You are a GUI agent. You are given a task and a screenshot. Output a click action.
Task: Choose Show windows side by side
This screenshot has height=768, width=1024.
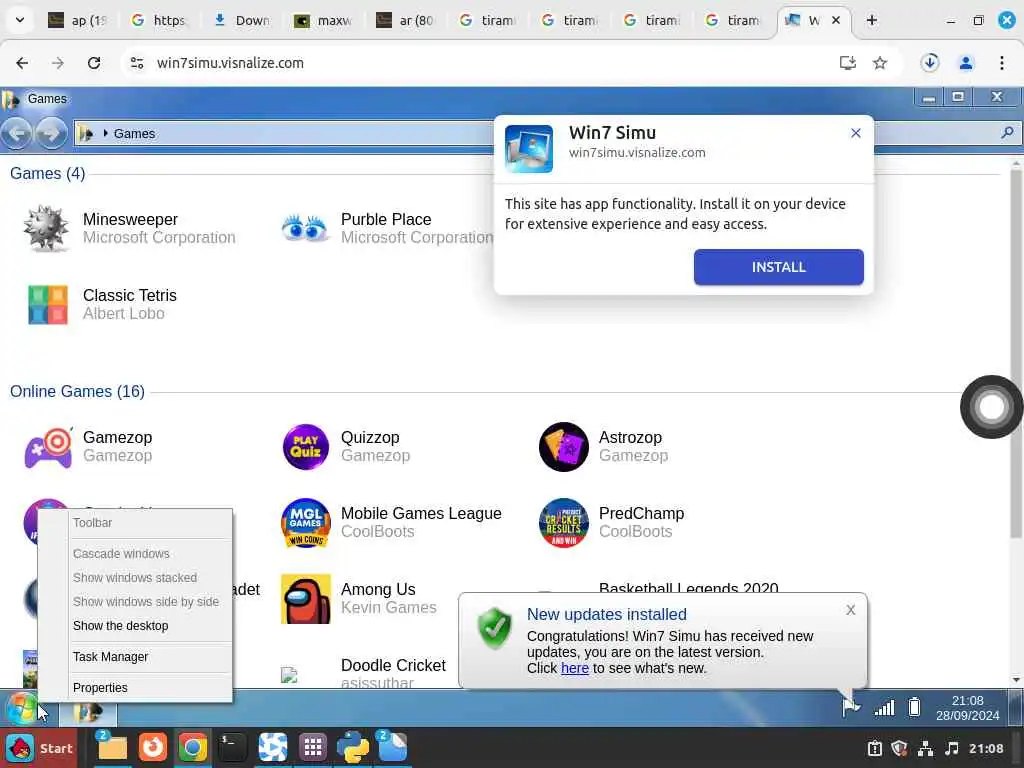click(x=146, y=602)
